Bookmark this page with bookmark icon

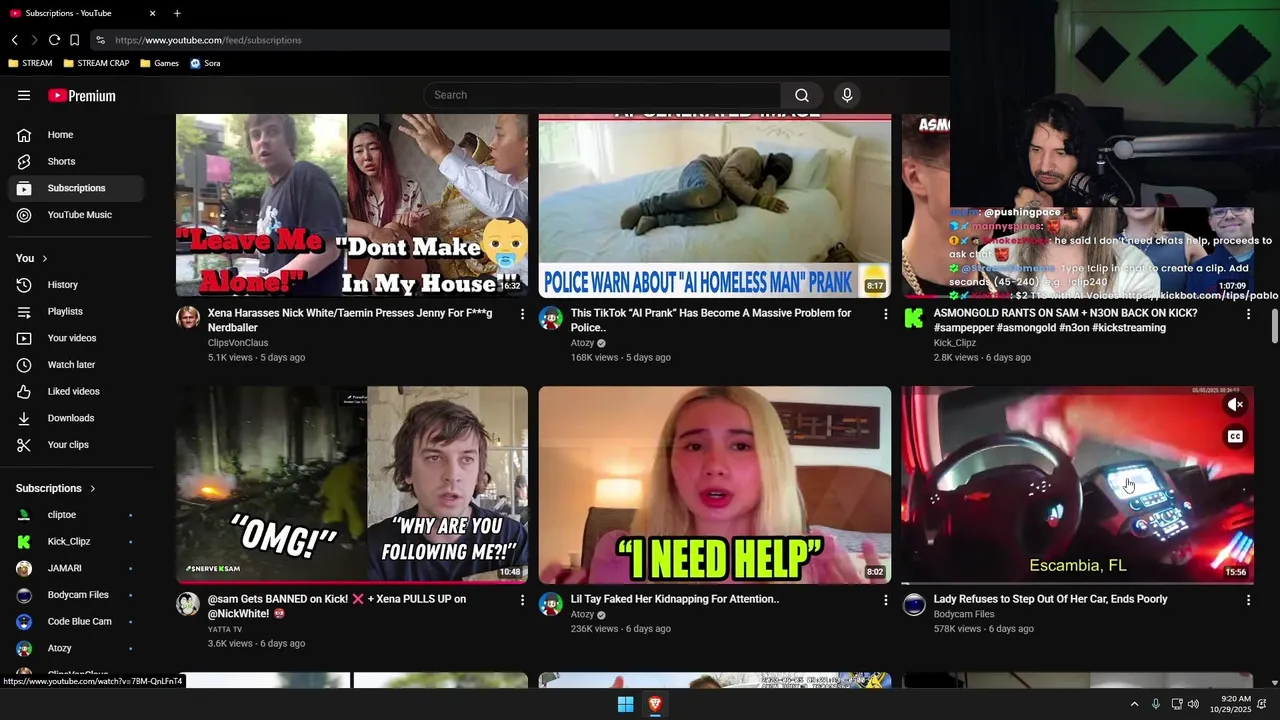74,40
